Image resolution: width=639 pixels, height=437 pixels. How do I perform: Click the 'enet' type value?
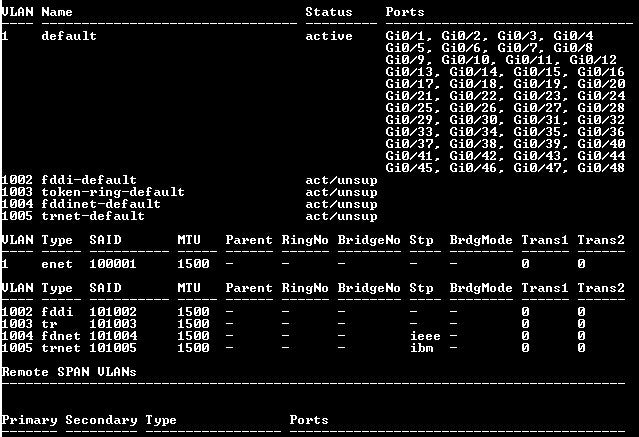tap(57, 264)
